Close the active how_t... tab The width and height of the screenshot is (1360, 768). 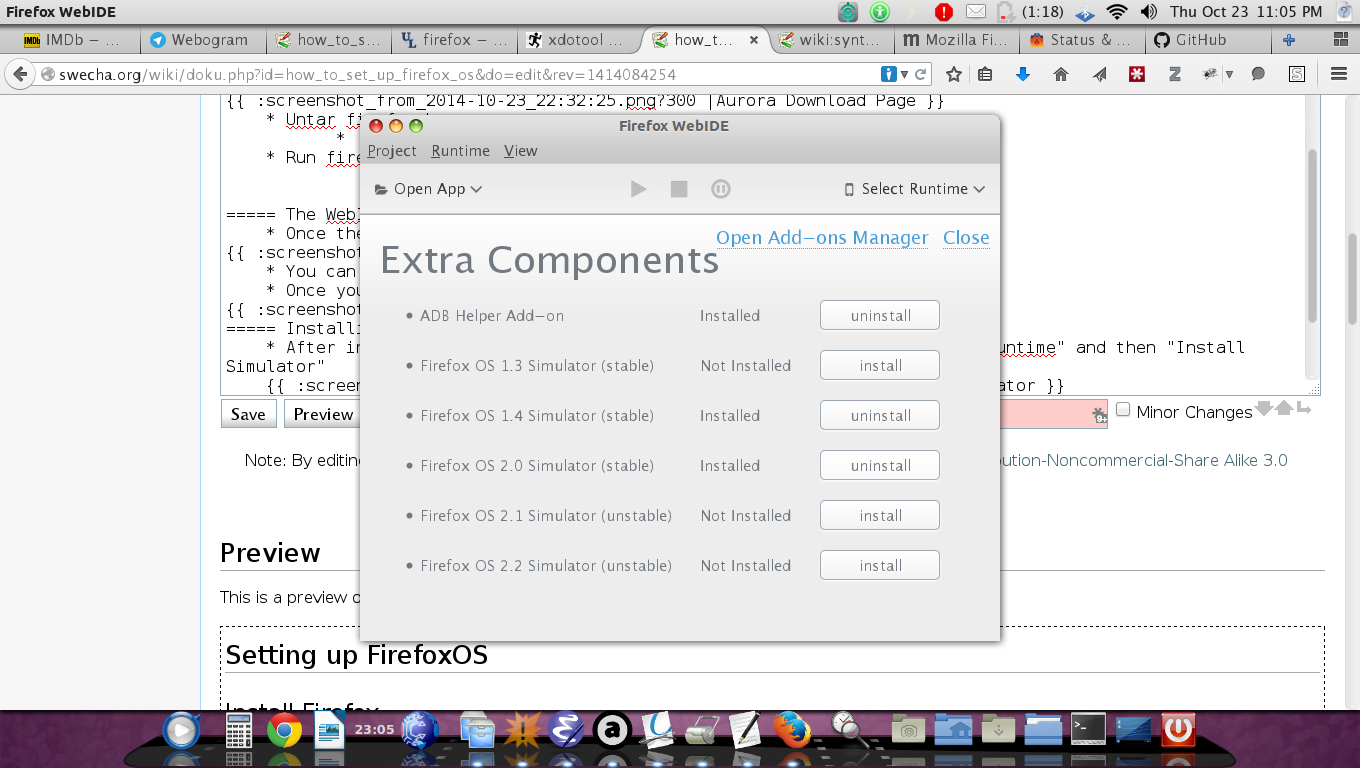(754, 41)
